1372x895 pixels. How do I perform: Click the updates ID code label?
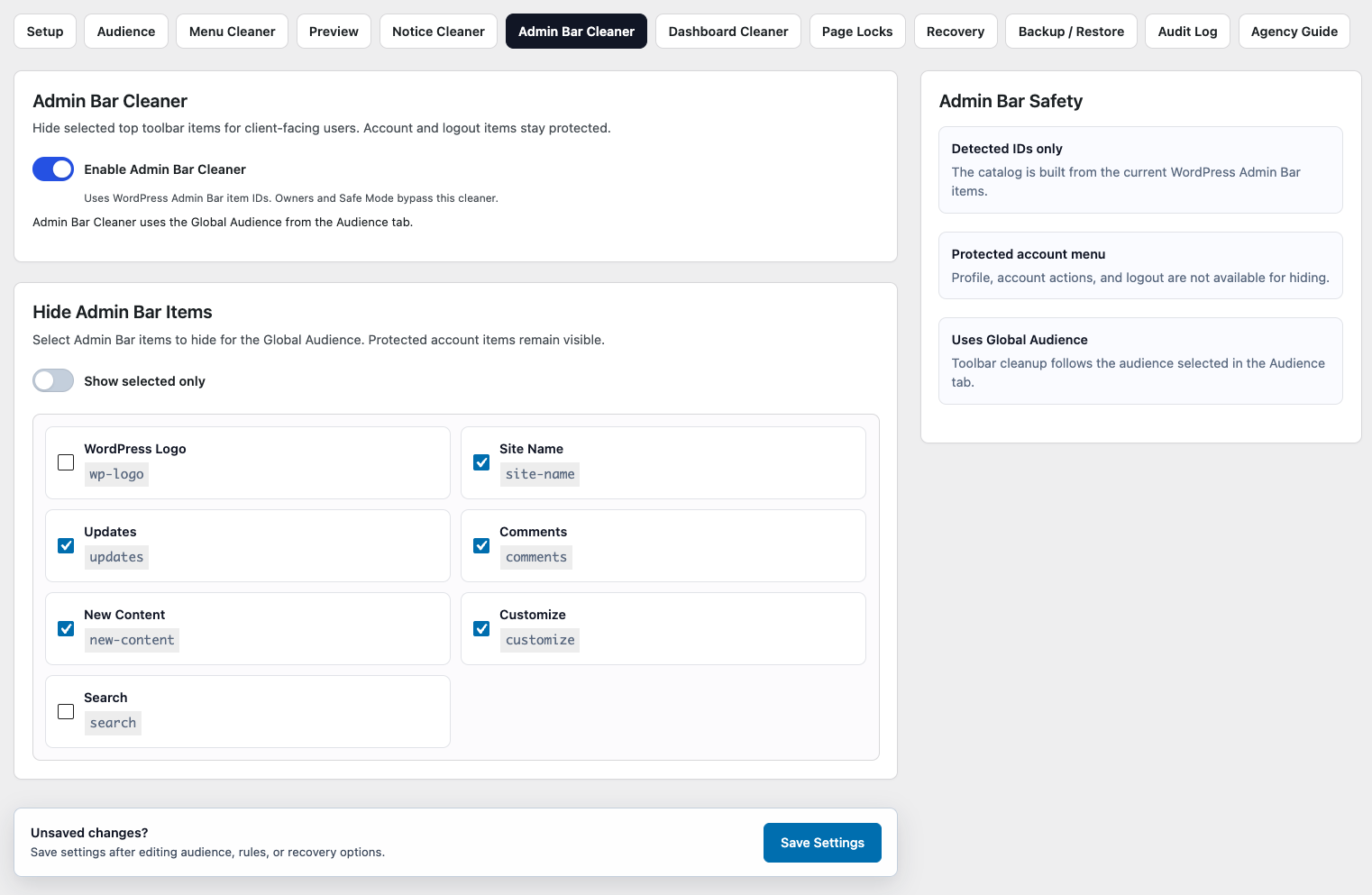(x=116, y=557)
